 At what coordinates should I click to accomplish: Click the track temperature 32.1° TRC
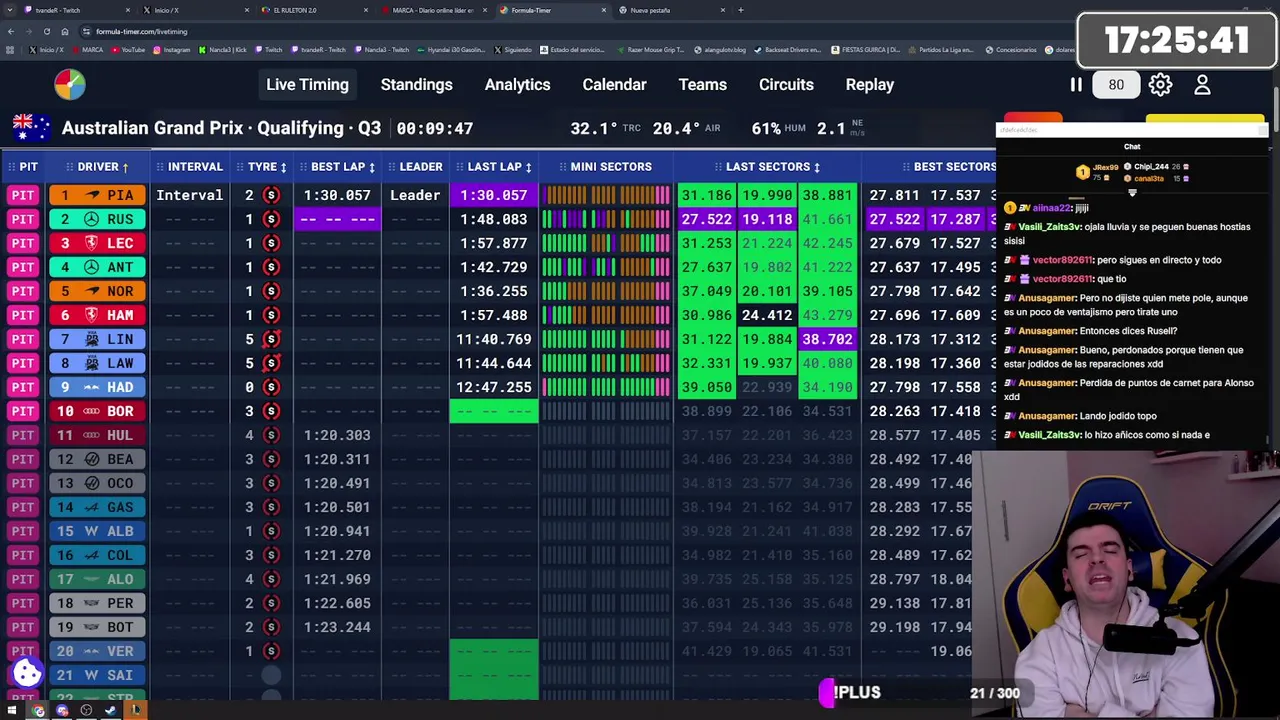click(606, 128)
